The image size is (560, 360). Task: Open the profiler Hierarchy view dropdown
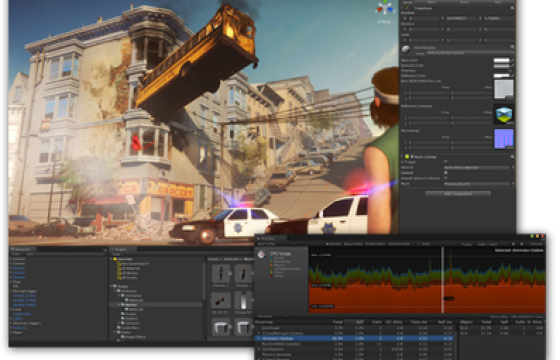point(272,316)
